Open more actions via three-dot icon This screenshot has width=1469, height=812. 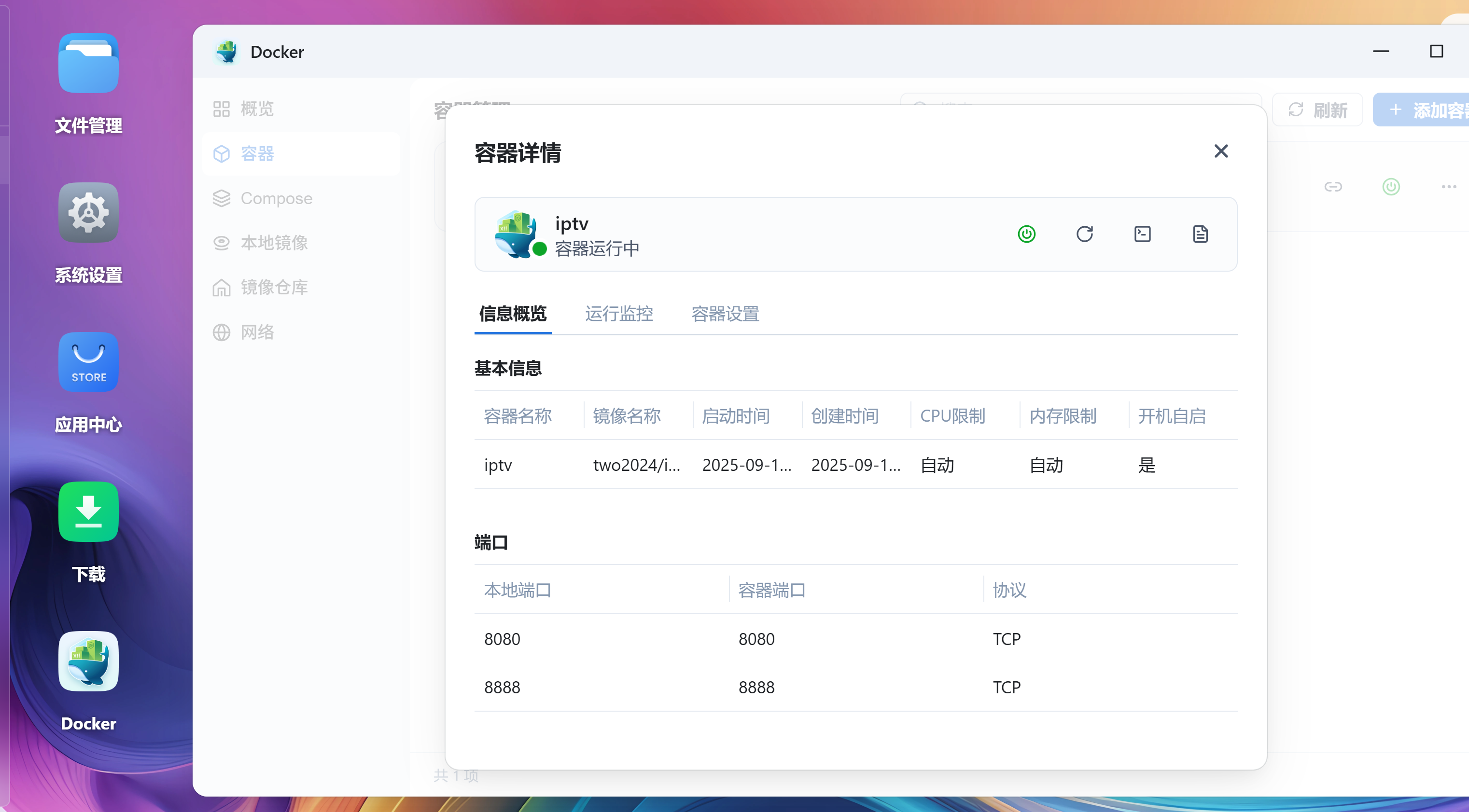click(x=1448, y=186)
